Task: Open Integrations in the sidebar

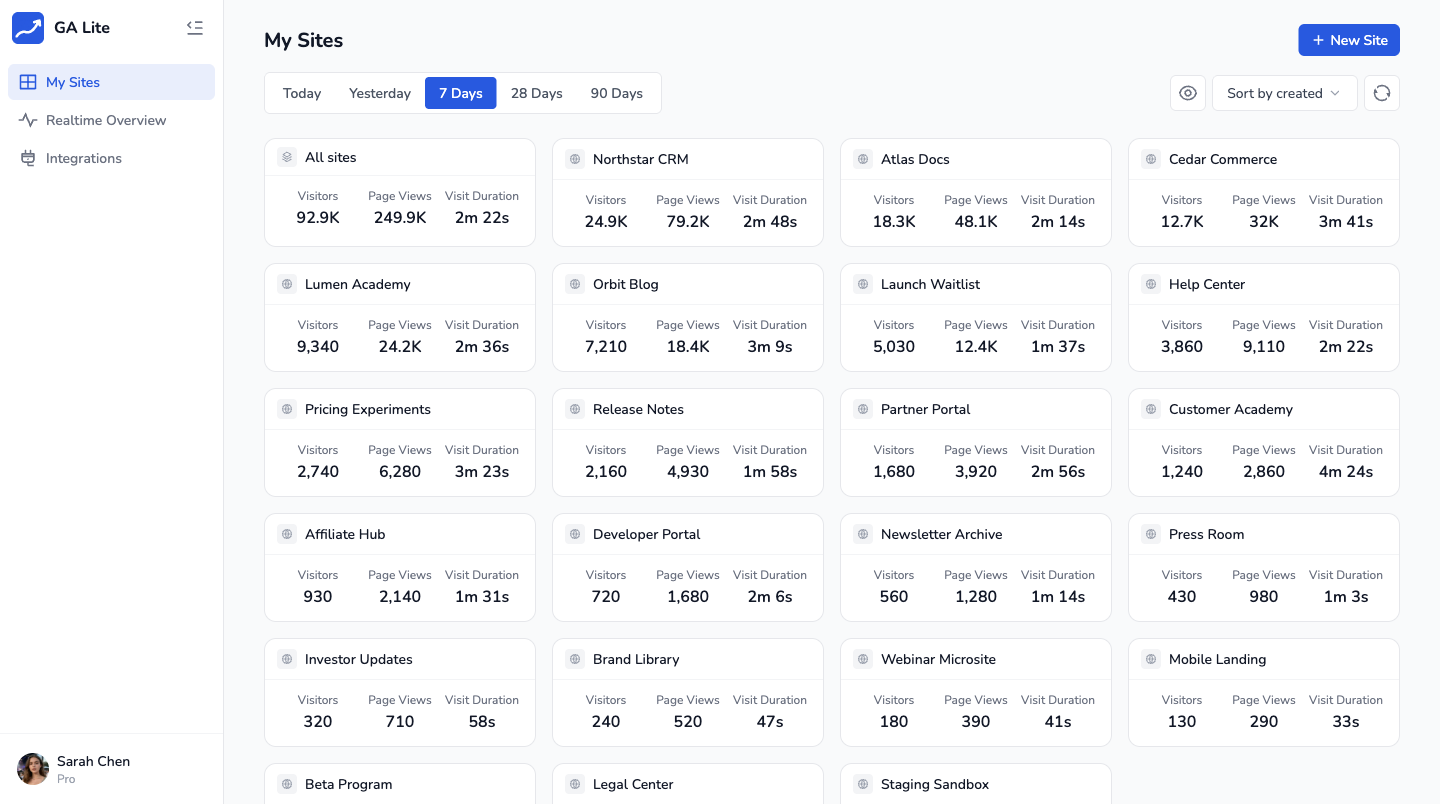Action: [x=111, y=158]
